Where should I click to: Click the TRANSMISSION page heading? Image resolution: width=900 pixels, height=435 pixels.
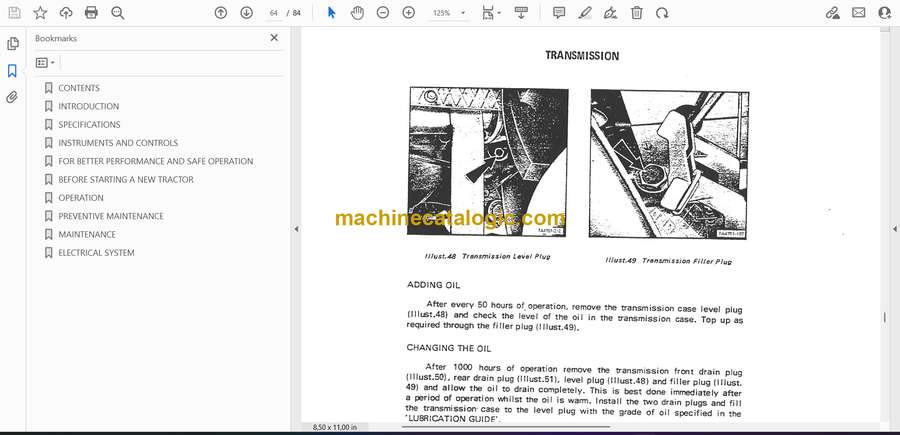tap(582, 56)
